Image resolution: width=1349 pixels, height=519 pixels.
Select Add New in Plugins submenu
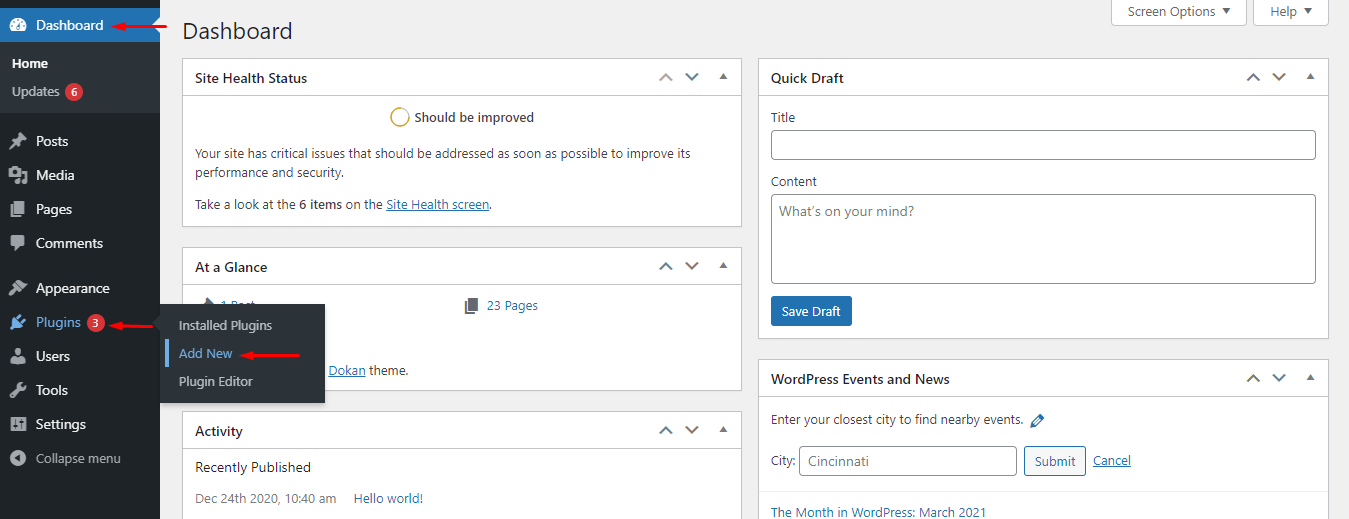[x=205, y=353]
